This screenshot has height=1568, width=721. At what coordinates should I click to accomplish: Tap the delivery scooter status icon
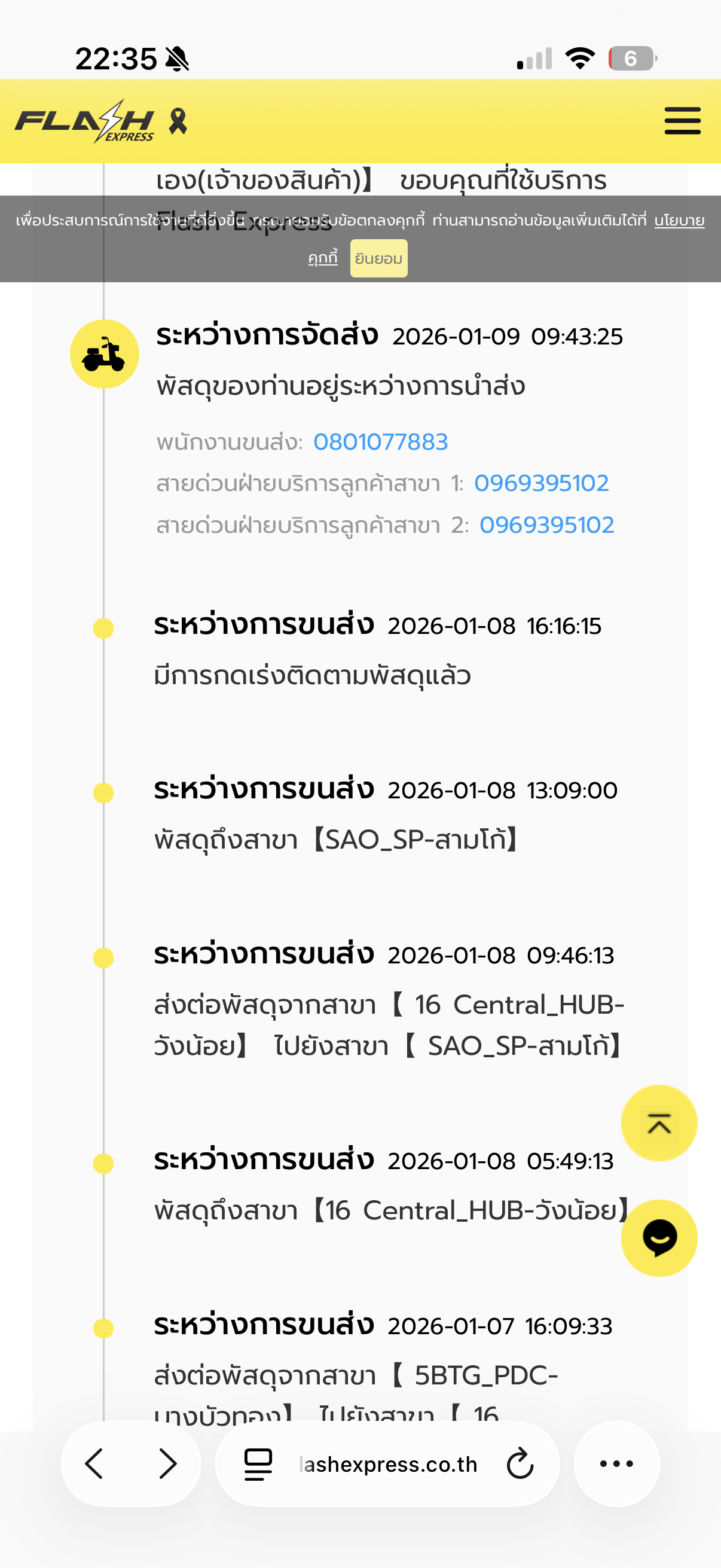click(x=104, y=353)
